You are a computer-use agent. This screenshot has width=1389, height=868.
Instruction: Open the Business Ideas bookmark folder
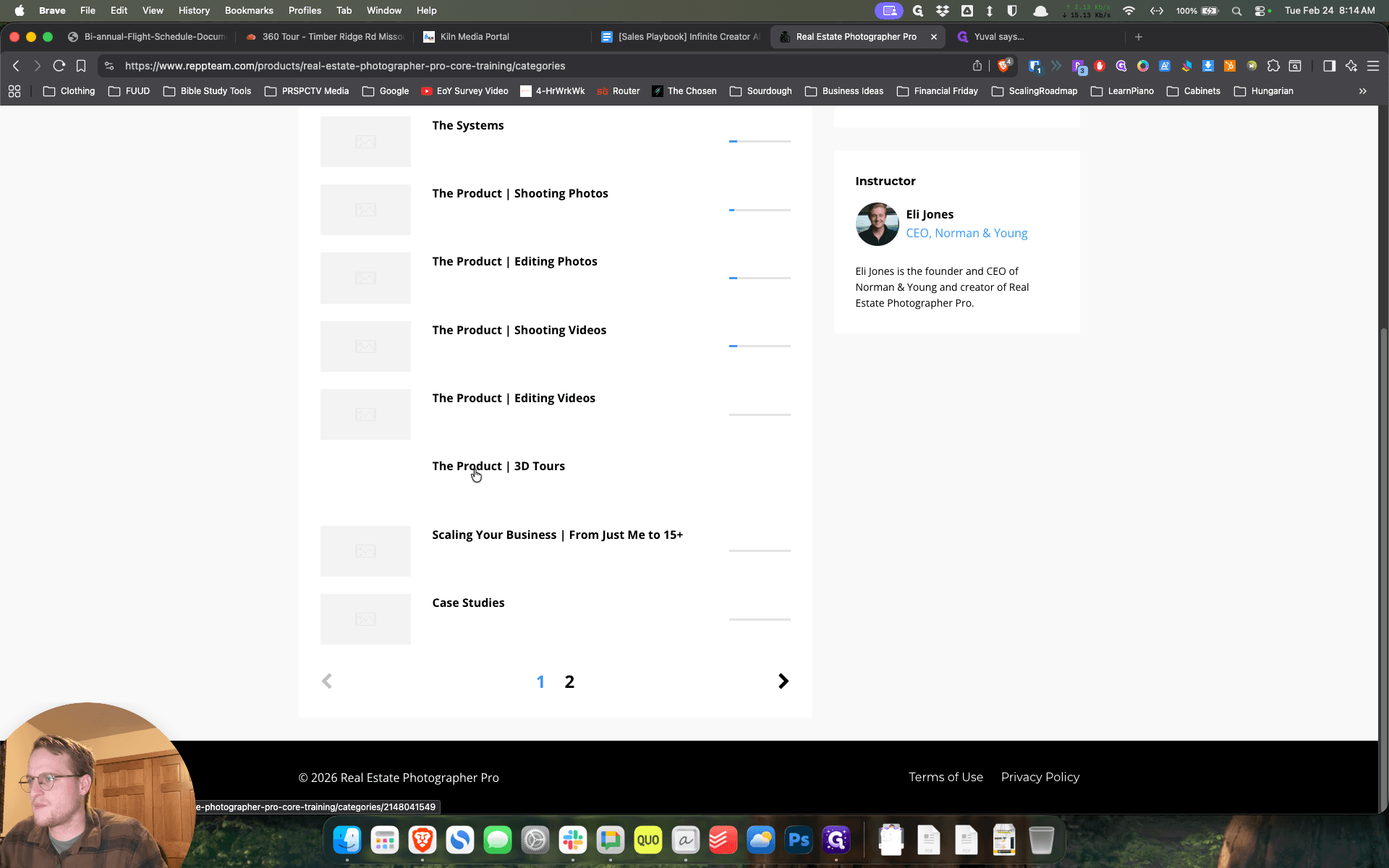844,91
